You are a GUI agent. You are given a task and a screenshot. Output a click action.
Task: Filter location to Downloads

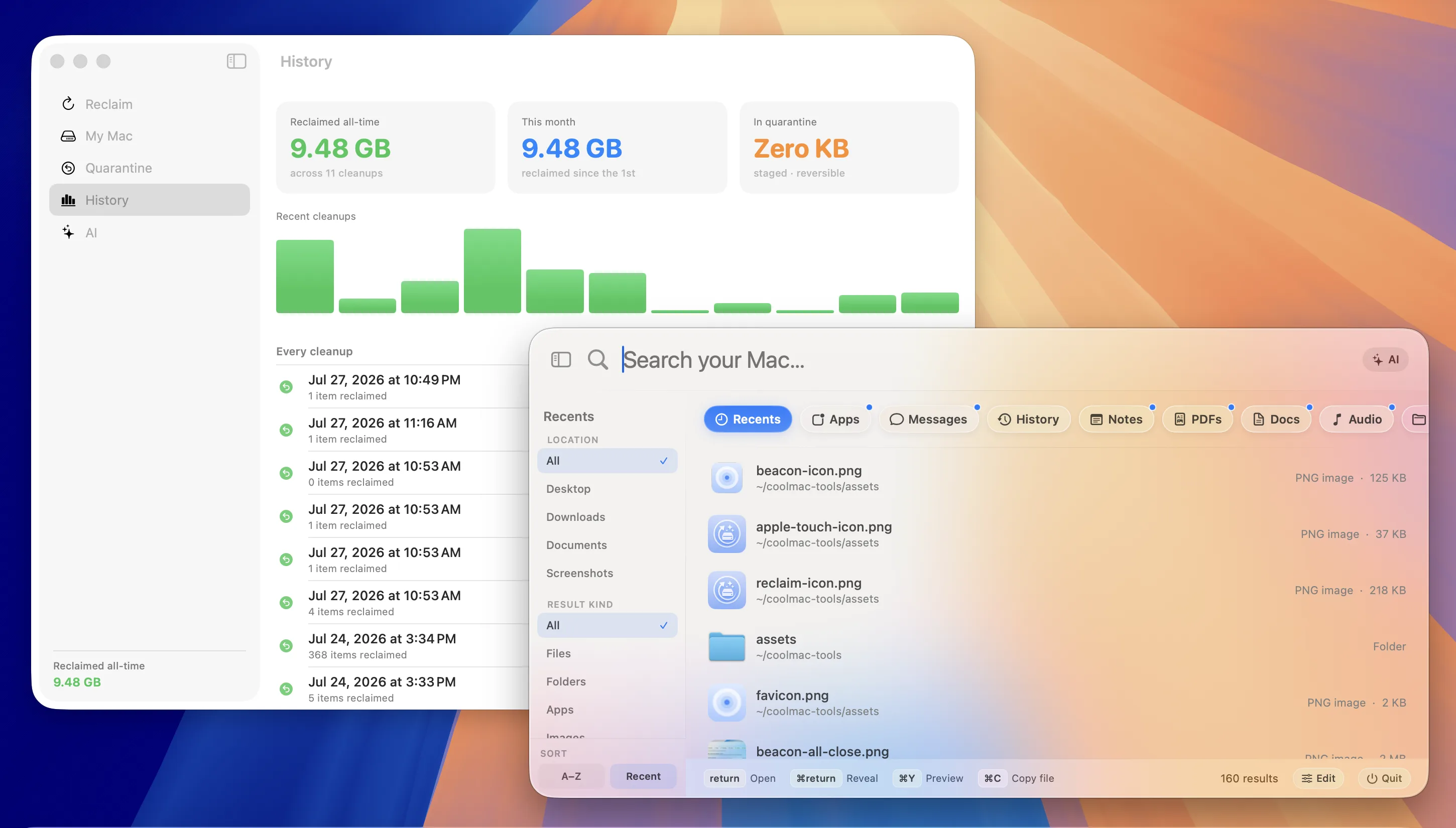[607, 517]
